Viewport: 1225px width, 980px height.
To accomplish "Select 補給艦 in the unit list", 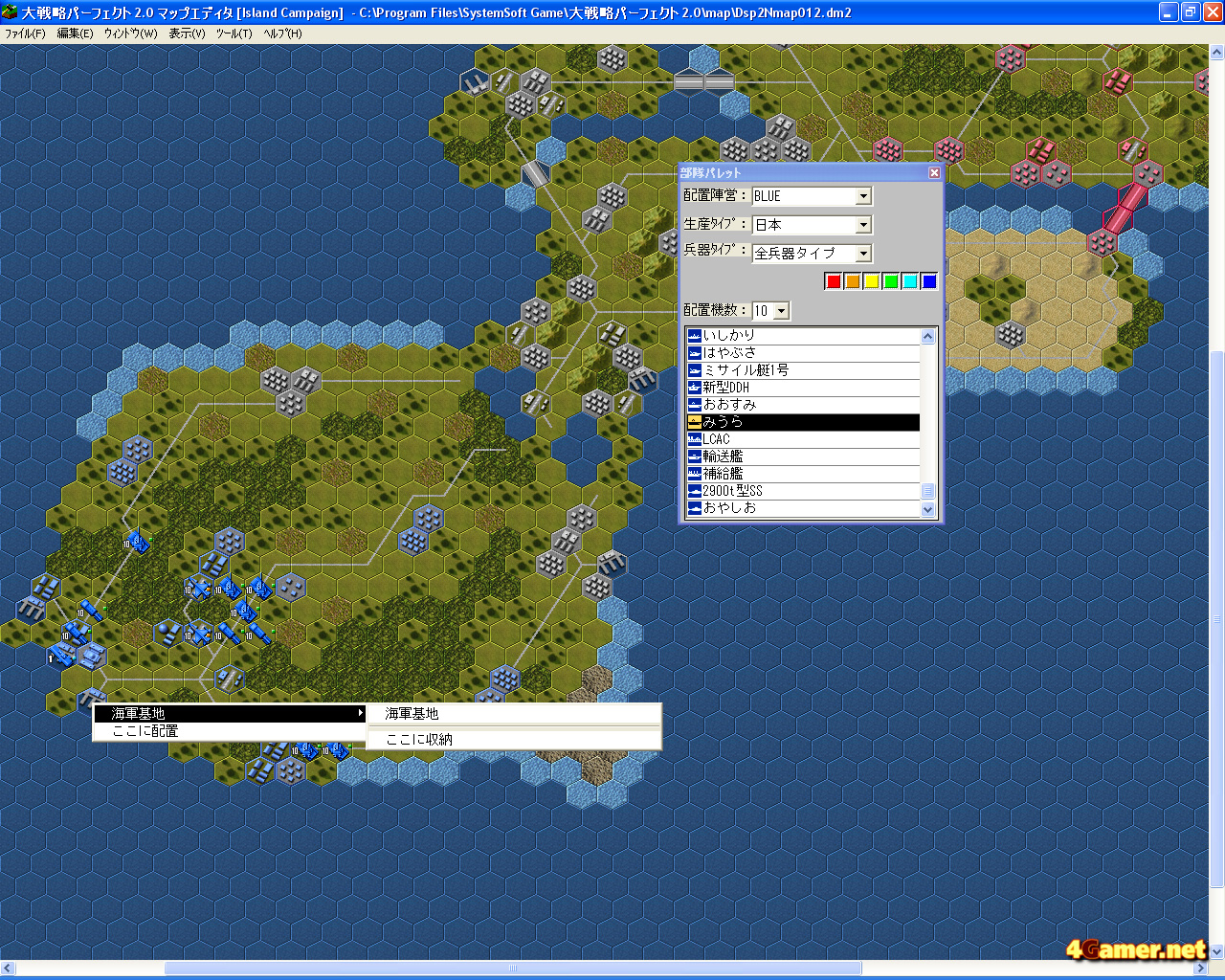I will [x=803, y=474].
